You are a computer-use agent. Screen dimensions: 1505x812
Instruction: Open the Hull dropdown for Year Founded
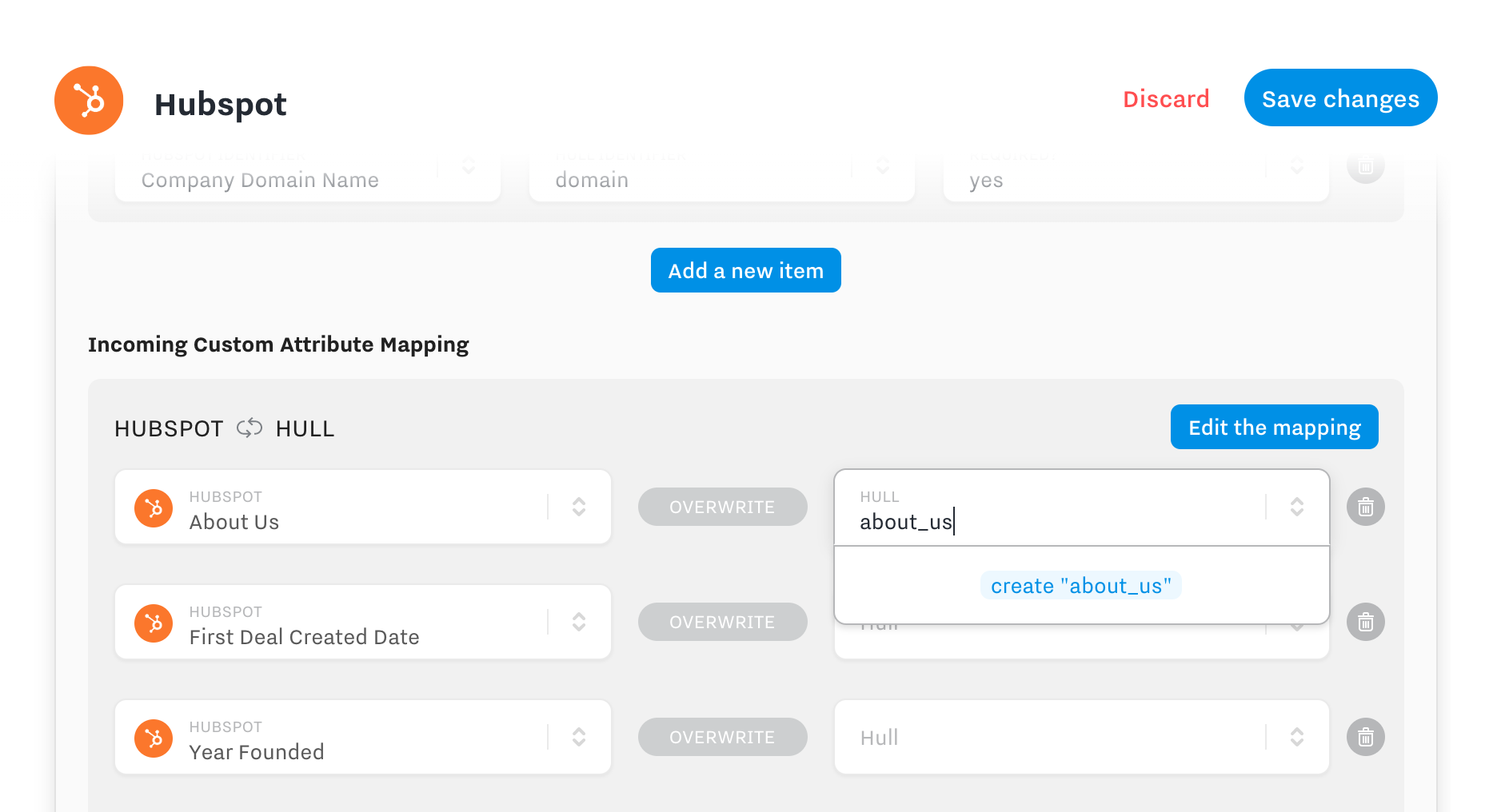[x=1296, y=737]
